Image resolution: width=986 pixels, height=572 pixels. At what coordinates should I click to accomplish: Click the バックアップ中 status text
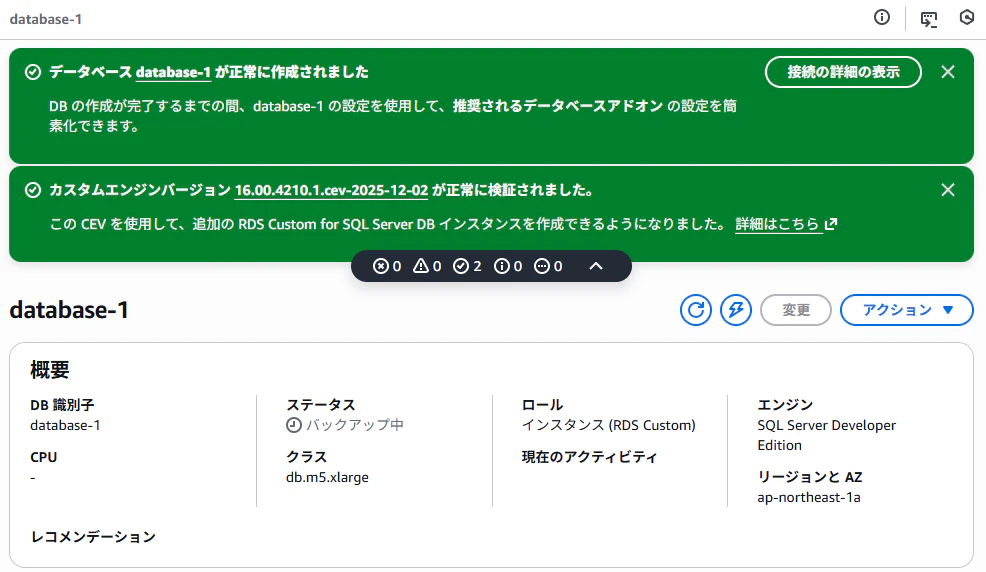pos(355,426)
